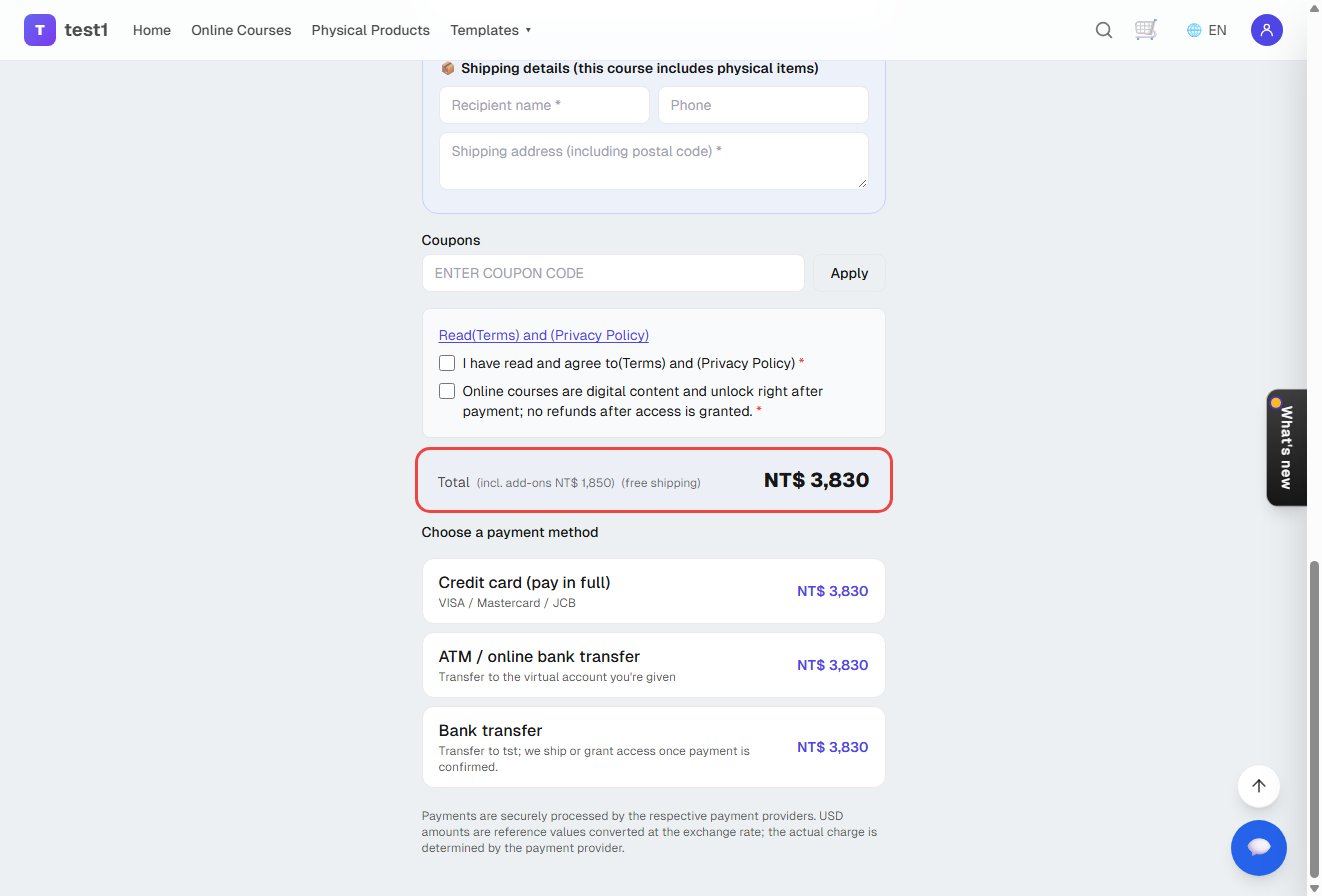
Task: Open the chat bubble widget
Action: point(1259,847)
